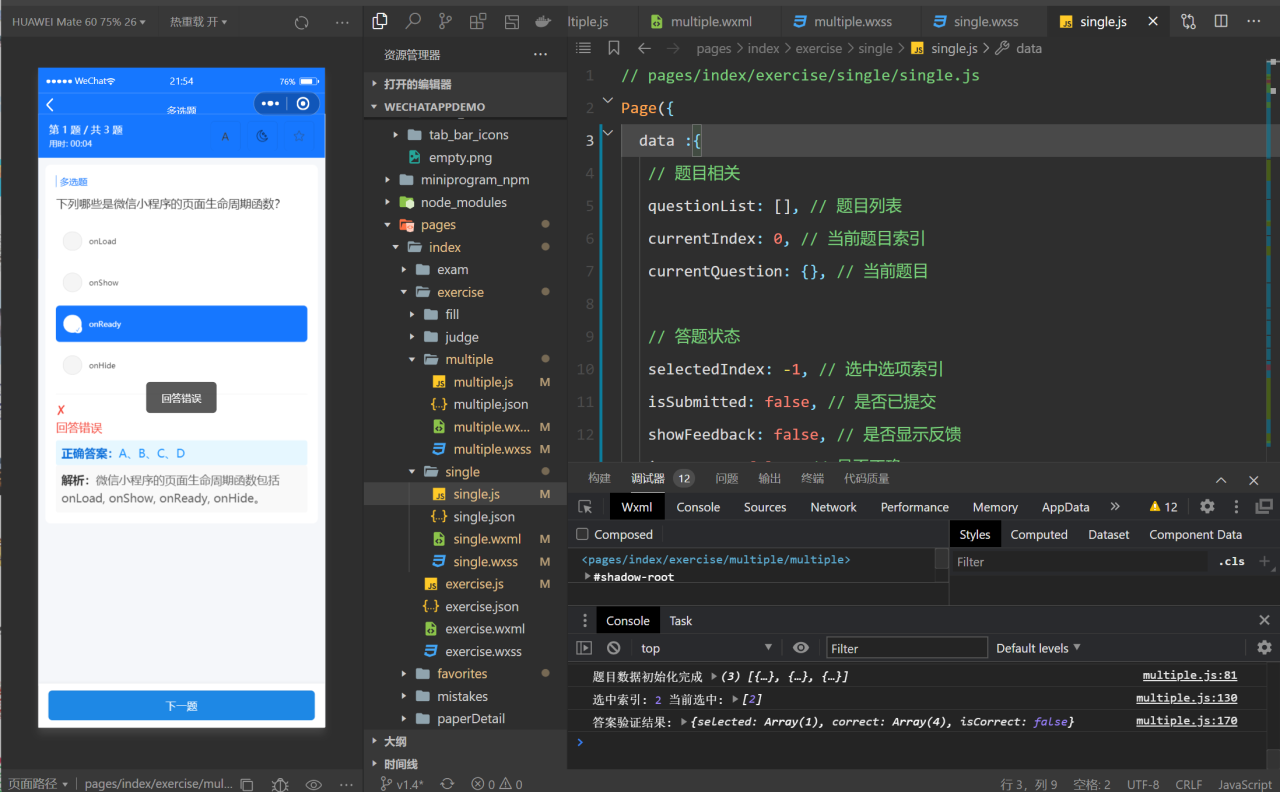Open the Network debugger tab
The width and height of the screenshot is (1280, 792).
pyautogui.click(x=833, y=507)
